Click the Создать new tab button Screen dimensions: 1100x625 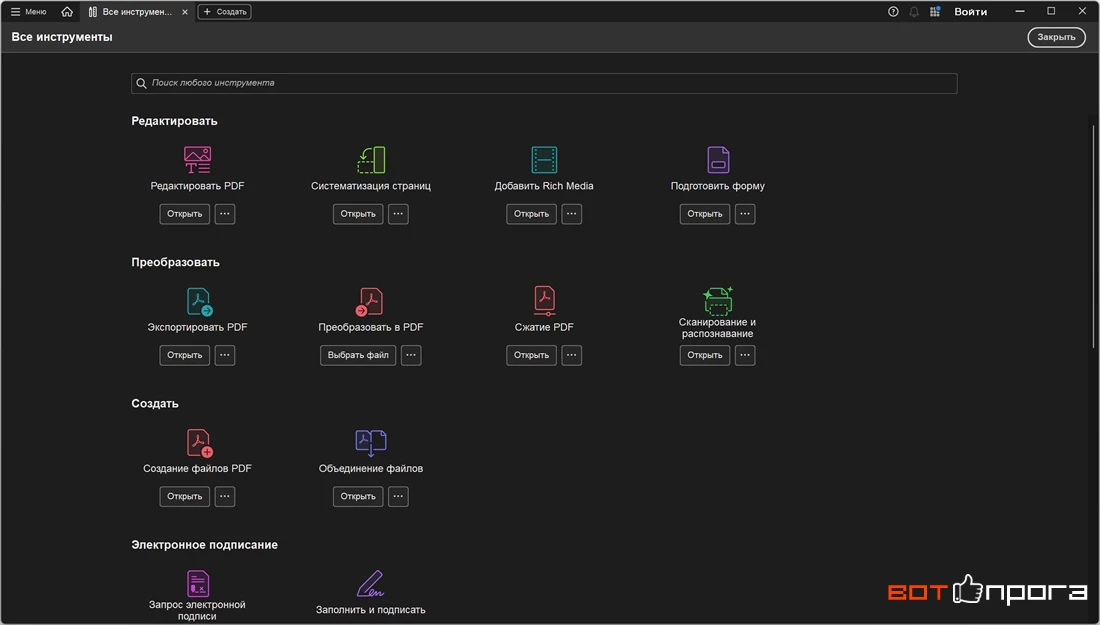224,12
